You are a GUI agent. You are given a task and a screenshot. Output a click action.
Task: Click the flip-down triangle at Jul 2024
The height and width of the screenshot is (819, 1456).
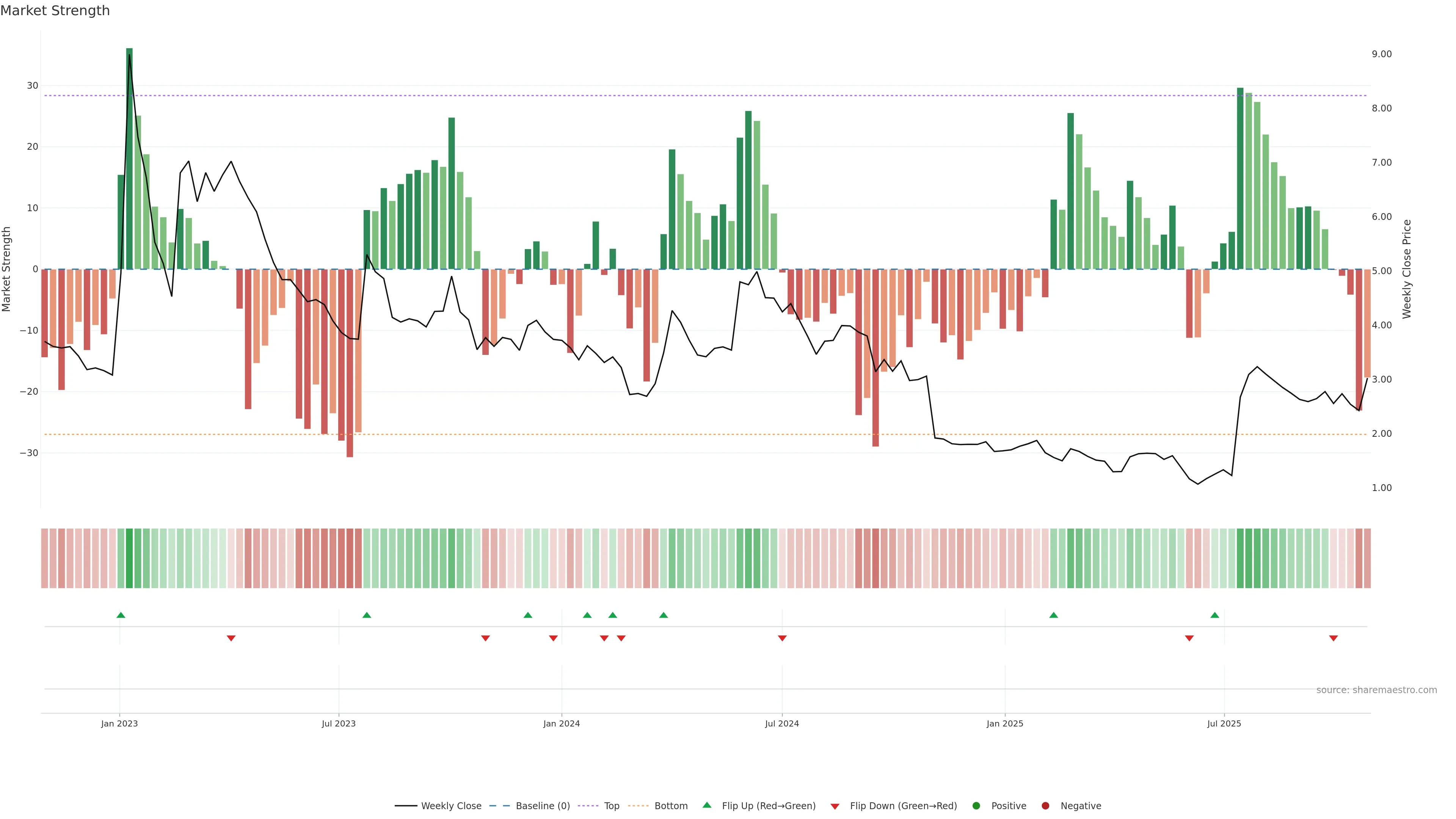click(782, 638)
